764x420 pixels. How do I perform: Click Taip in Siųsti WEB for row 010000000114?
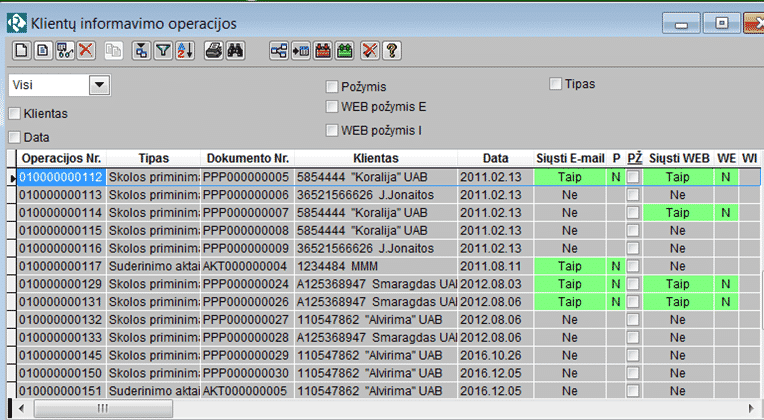[677, 212]
